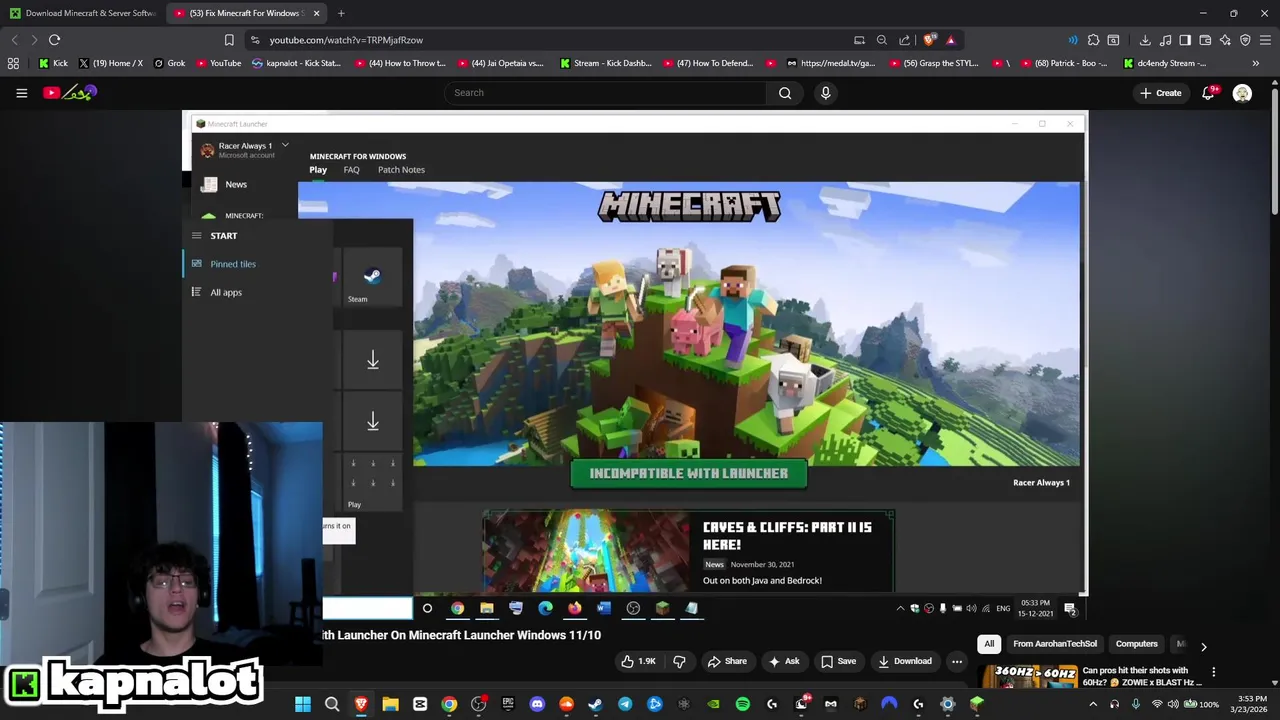Click the Brave Shields lion icon
This screenshot has width=1280, height=720.
(x=930, y=40)
